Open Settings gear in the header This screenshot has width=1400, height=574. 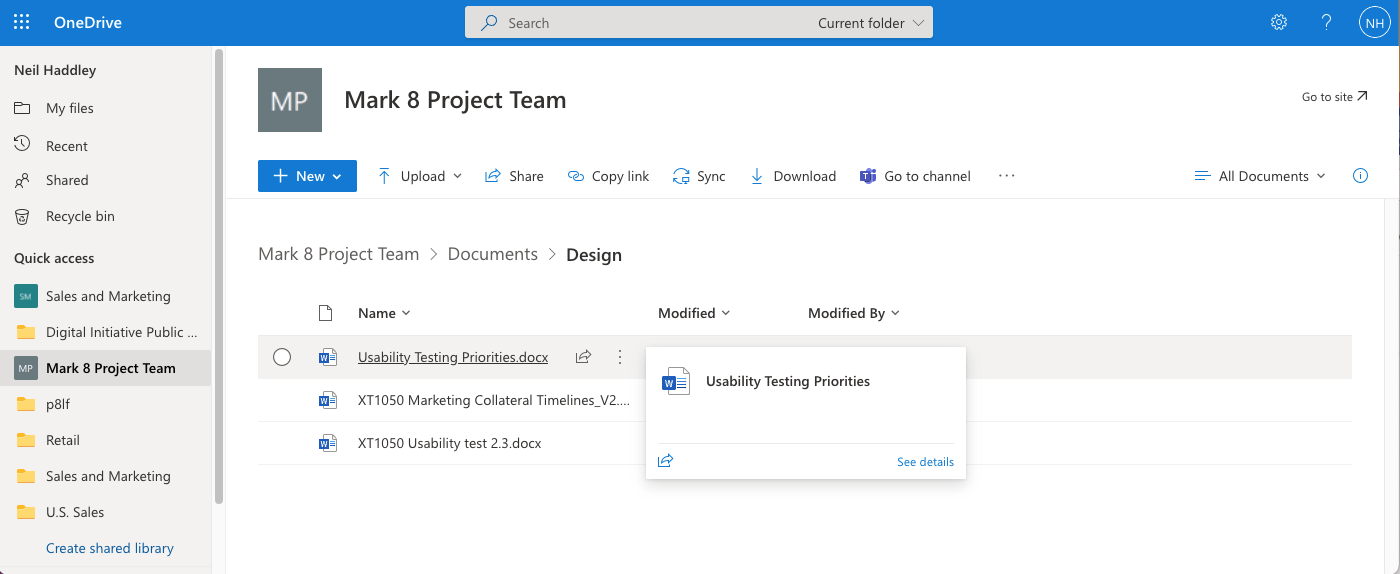(1278, 22)
